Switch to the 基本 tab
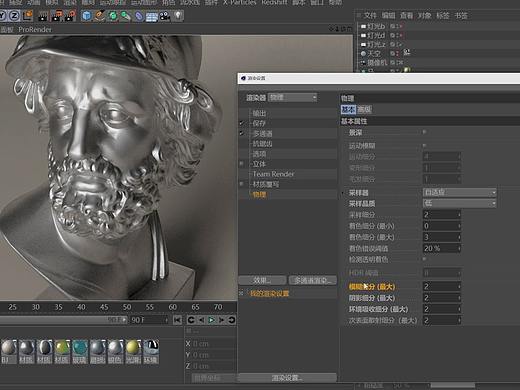The height and width of the screenshot is (390, 520). coord(348,109)
